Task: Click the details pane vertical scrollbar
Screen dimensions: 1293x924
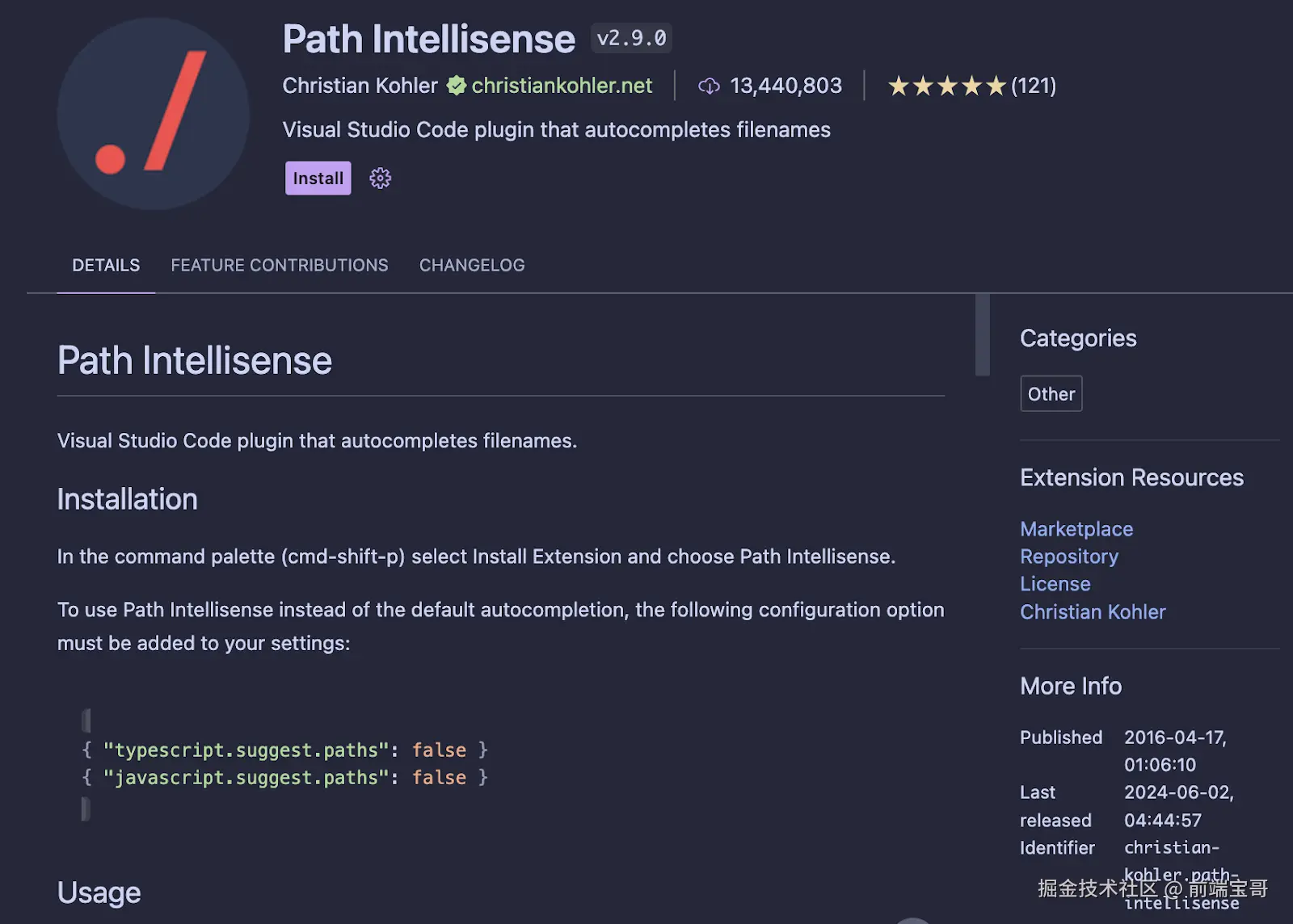Action: point(983,335)
